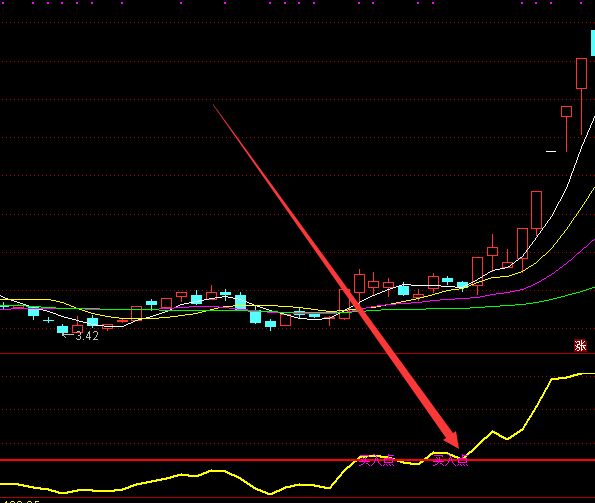Click the thin red divider between chart panels
595x503 pixels.
pos(298,354)
